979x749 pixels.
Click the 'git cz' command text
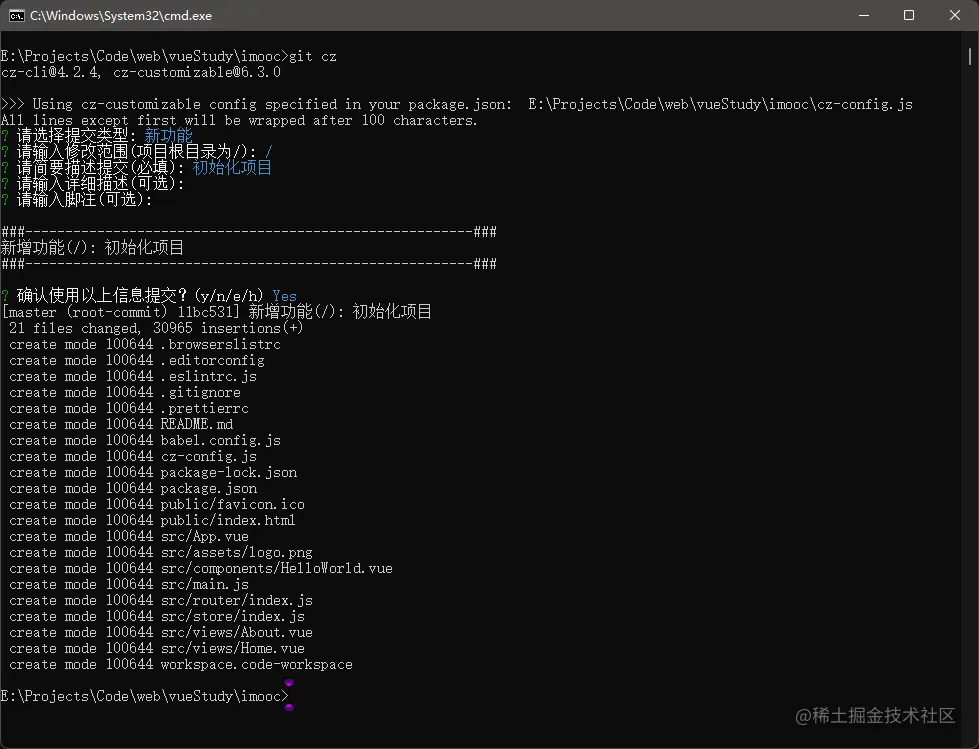[313, 56]
